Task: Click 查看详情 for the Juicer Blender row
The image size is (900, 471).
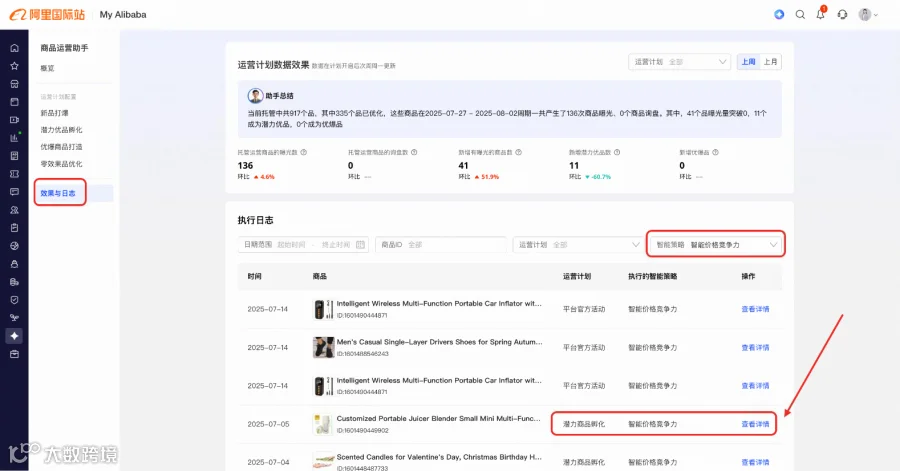Action: pos(755,424)
